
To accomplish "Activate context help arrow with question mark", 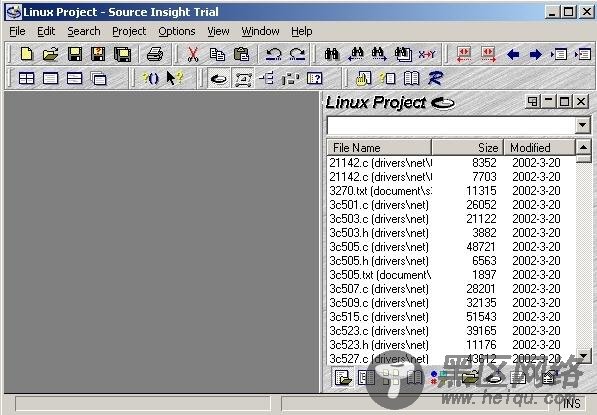I will coord(175,78).
